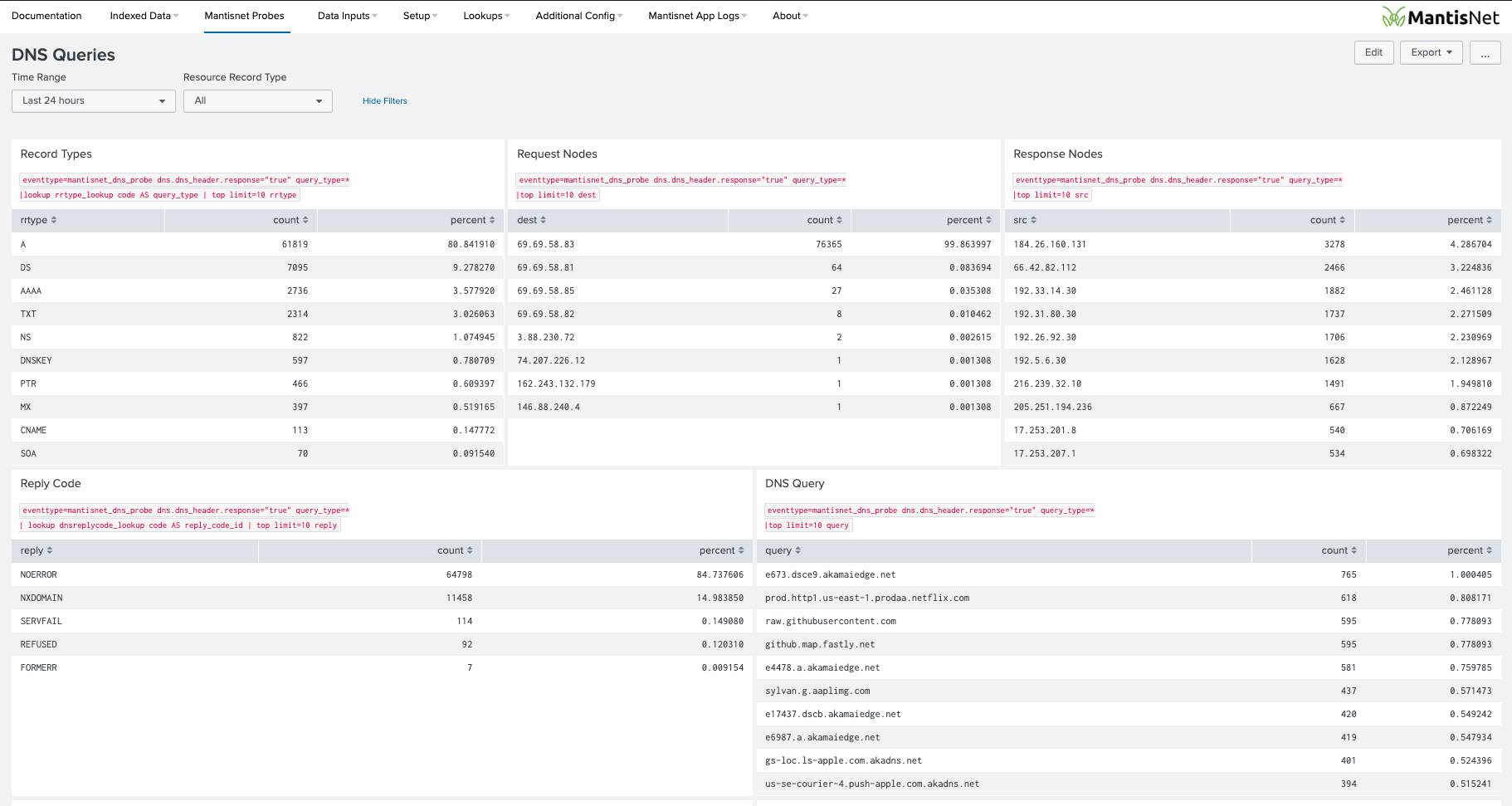Click src 66.42.82.112 in Response Nodes
Screen dimensions: 1512x806
coord(1045,267)
